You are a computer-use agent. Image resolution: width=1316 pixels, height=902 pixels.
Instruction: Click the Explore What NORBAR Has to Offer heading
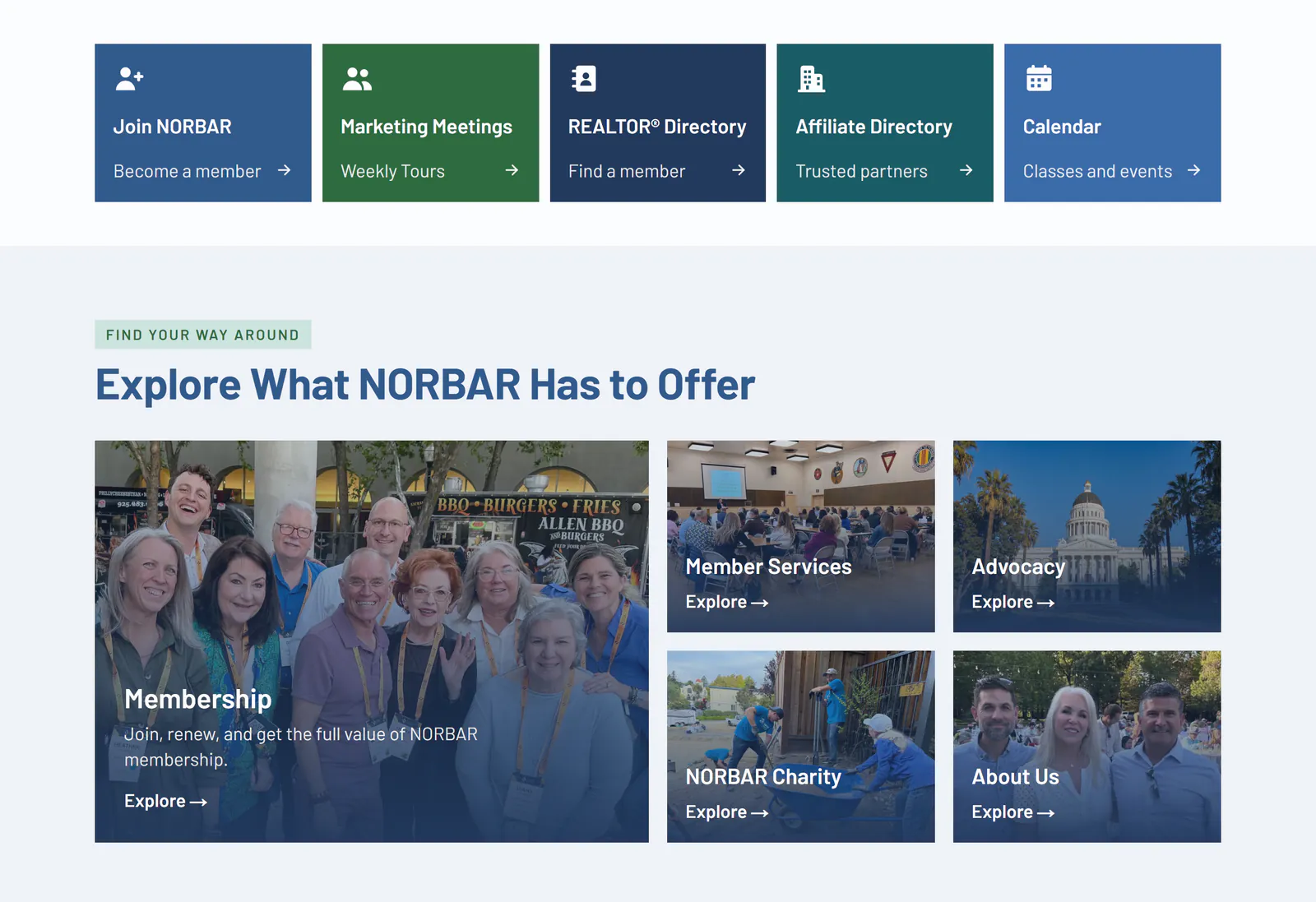(x=425, y=385)
